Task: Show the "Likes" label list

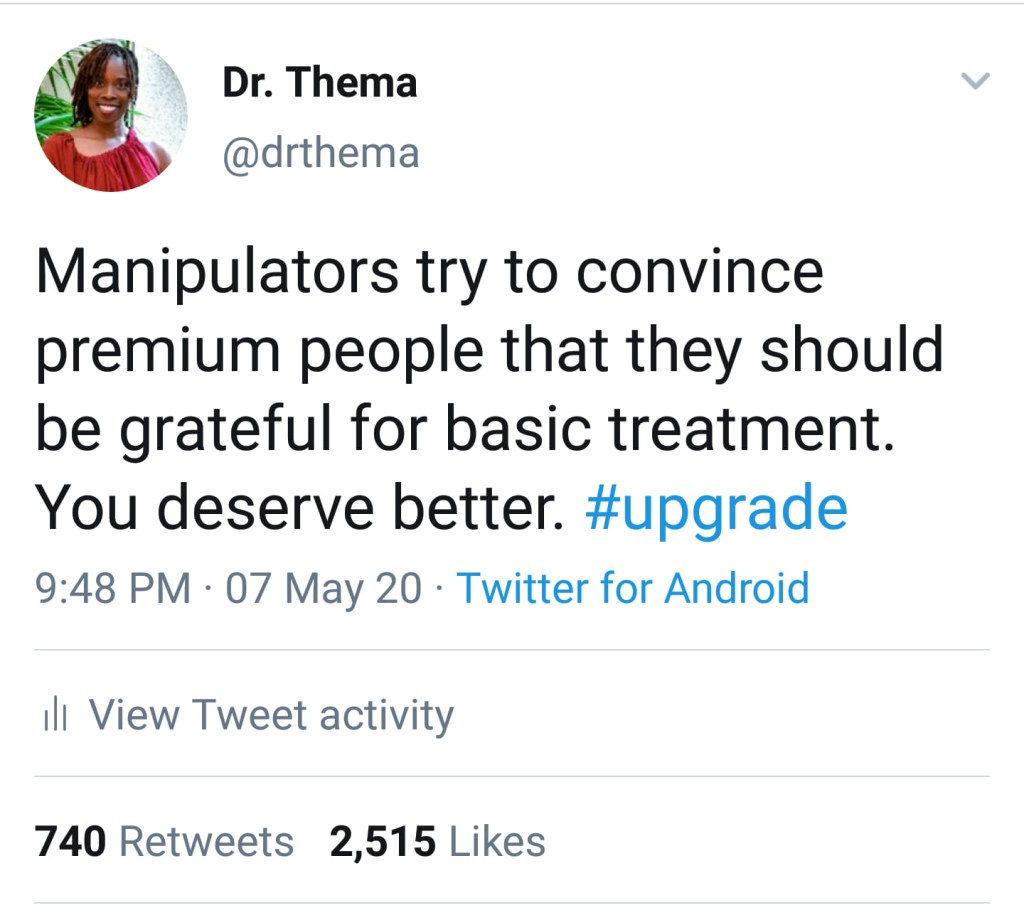Action: click(497, 842)
